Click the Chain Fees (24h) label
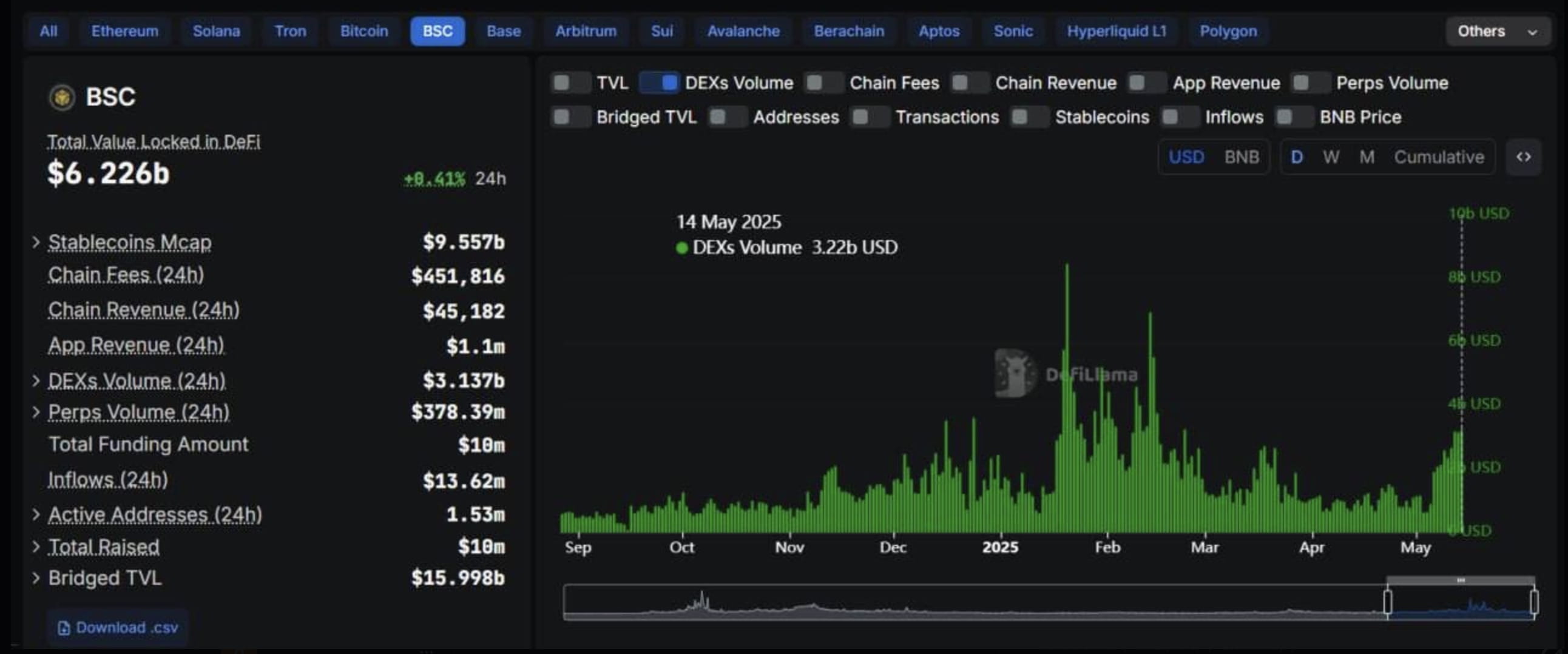1568x654 pixels. [x=126, y=275]
